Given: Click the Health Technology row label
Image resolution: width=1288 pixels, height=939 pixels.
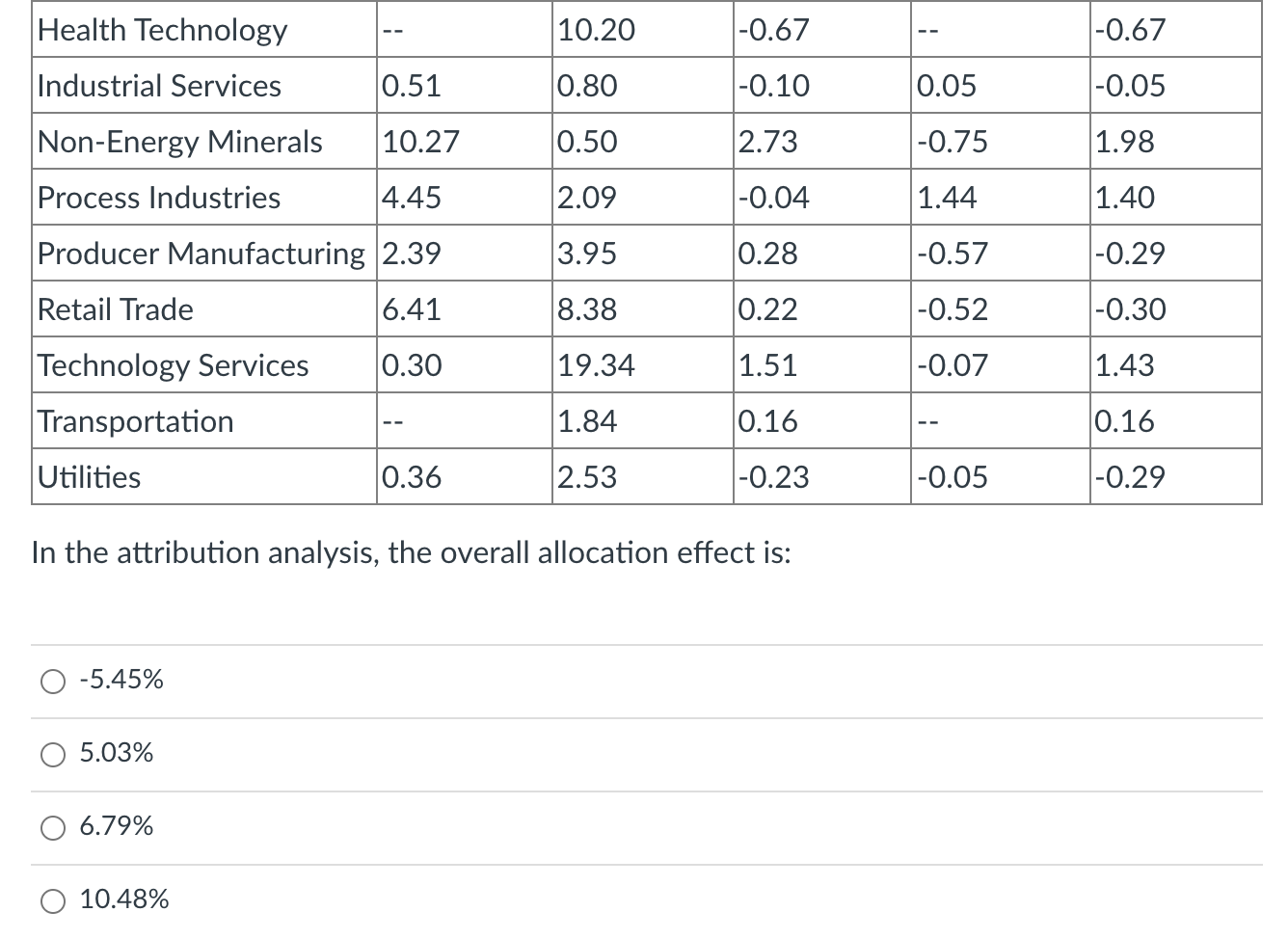Looking at the screenshot, I should [161, 30].
